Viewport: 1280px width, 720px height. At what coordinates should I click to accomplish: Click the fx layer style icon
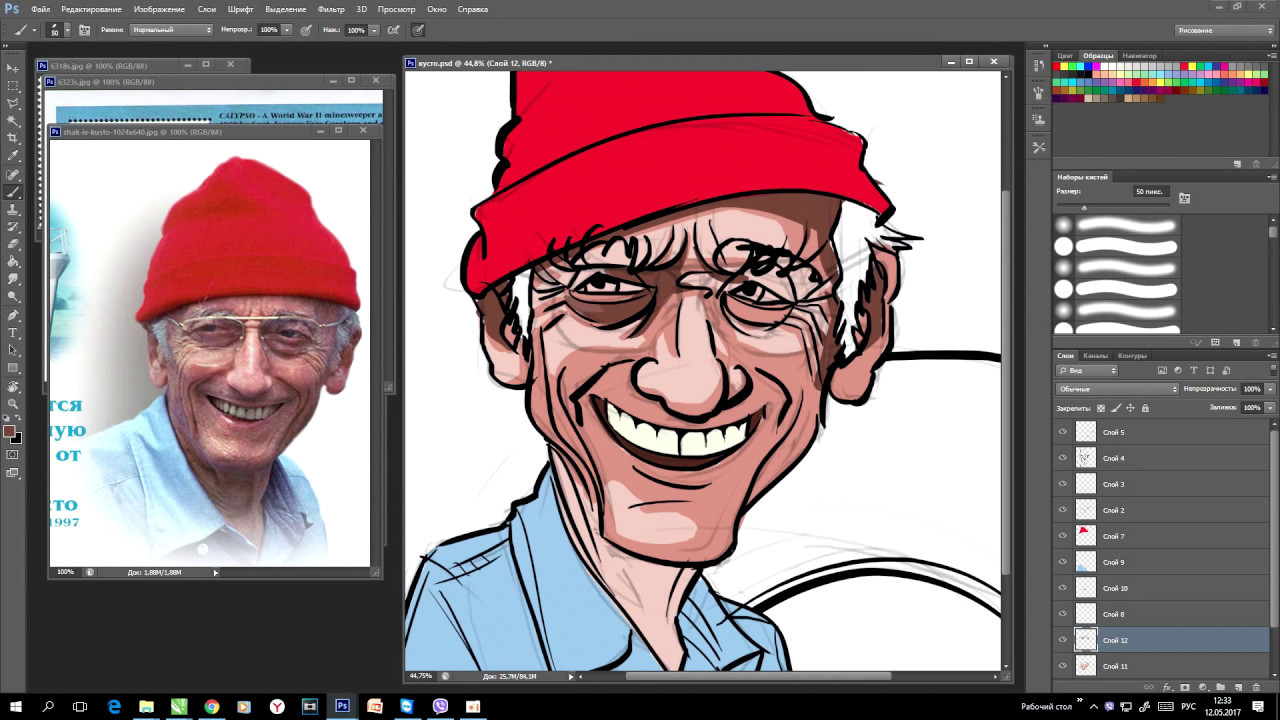[x=1167, y=688]
